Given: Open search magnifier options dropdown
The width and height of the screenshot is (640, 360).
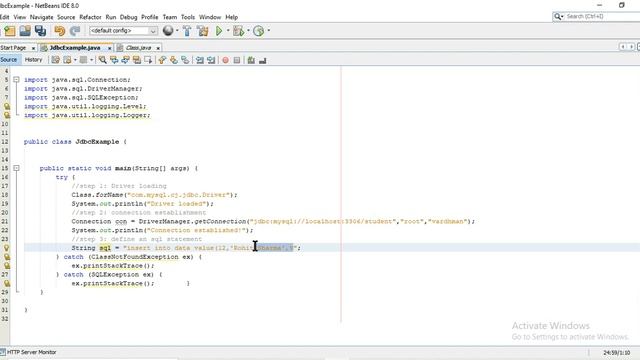Looking at the screenshot, I should [558, 16].
